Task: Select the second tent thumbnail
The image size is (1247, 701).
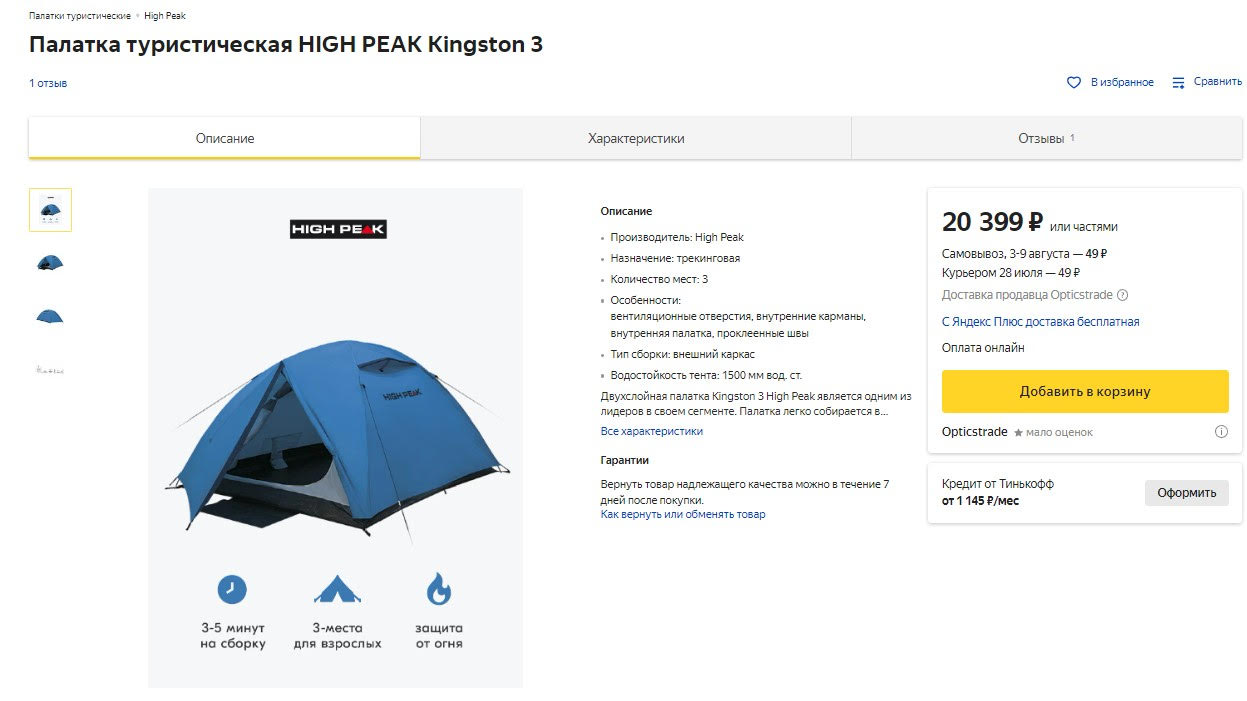Action: (x=50, y=263)
